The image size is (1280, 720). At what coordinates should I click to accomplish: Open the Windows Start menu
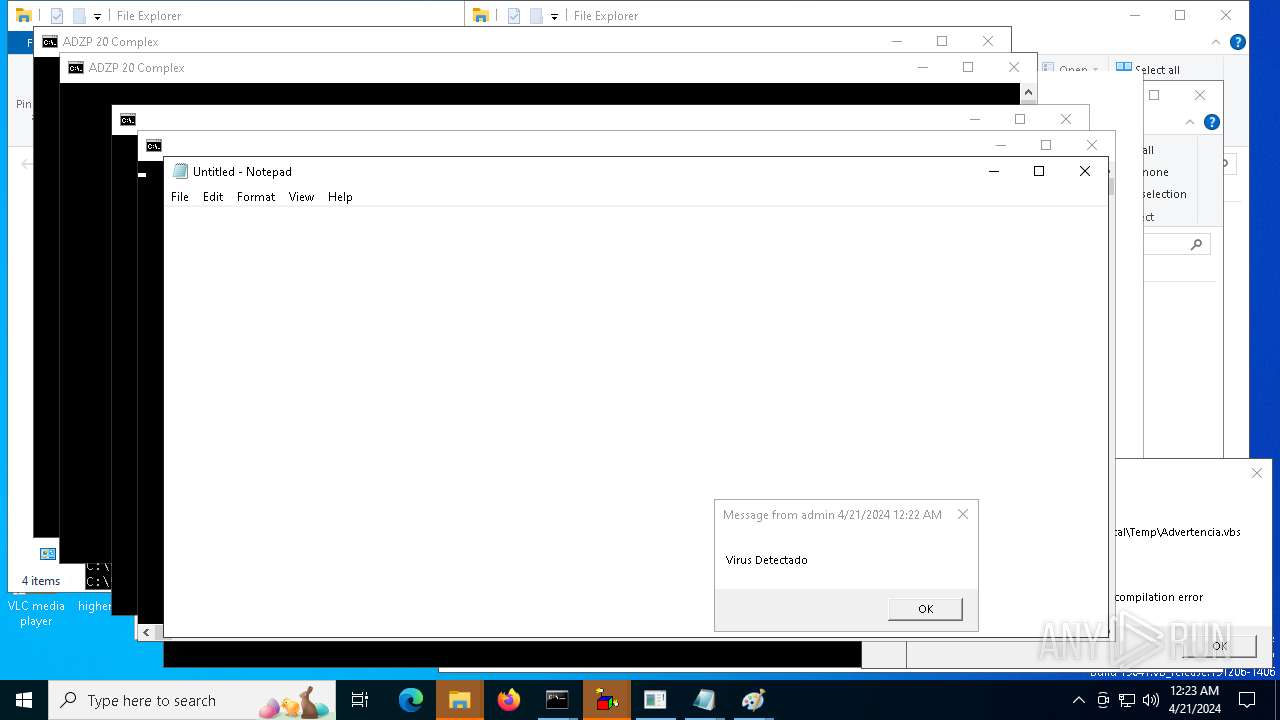24,700
